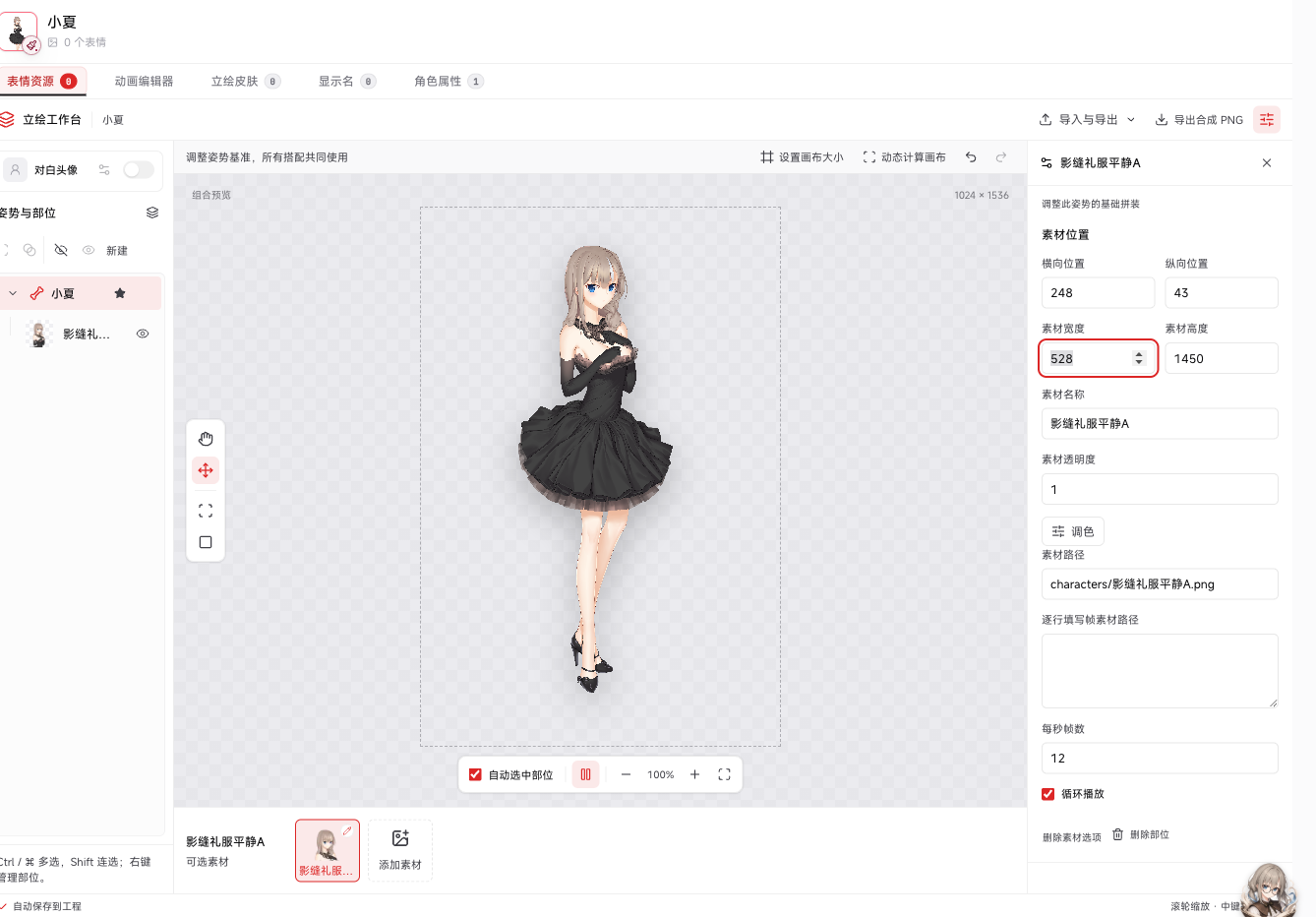This screenshot has height=917, width=1316.
Task: Toggle the 对白头像 switch
Action: 139,170
